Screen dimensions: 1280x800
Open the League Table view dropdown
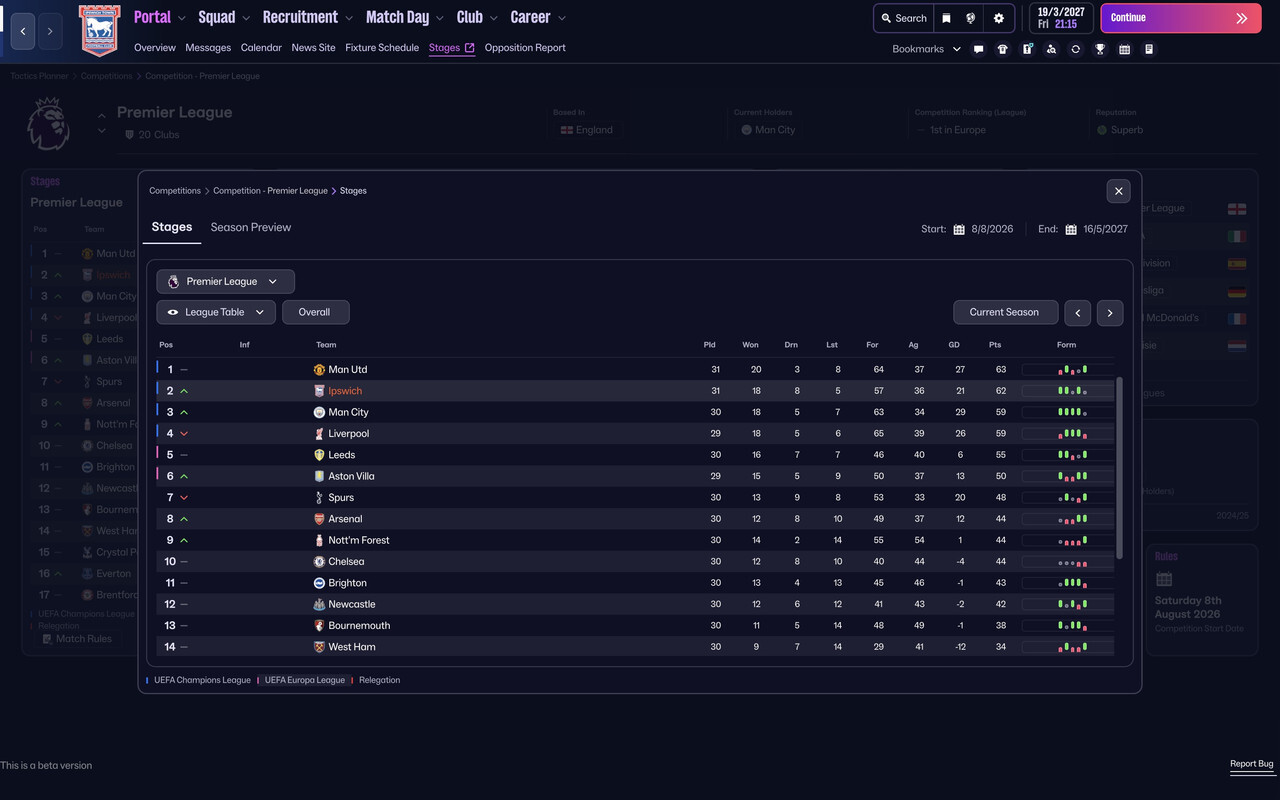point(216,312)
